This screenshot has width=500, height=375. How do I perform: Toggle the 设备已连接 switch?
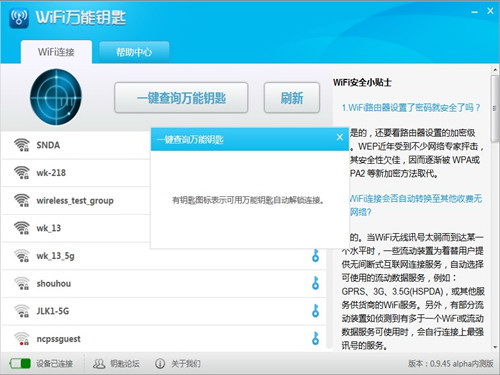[20, 363]
